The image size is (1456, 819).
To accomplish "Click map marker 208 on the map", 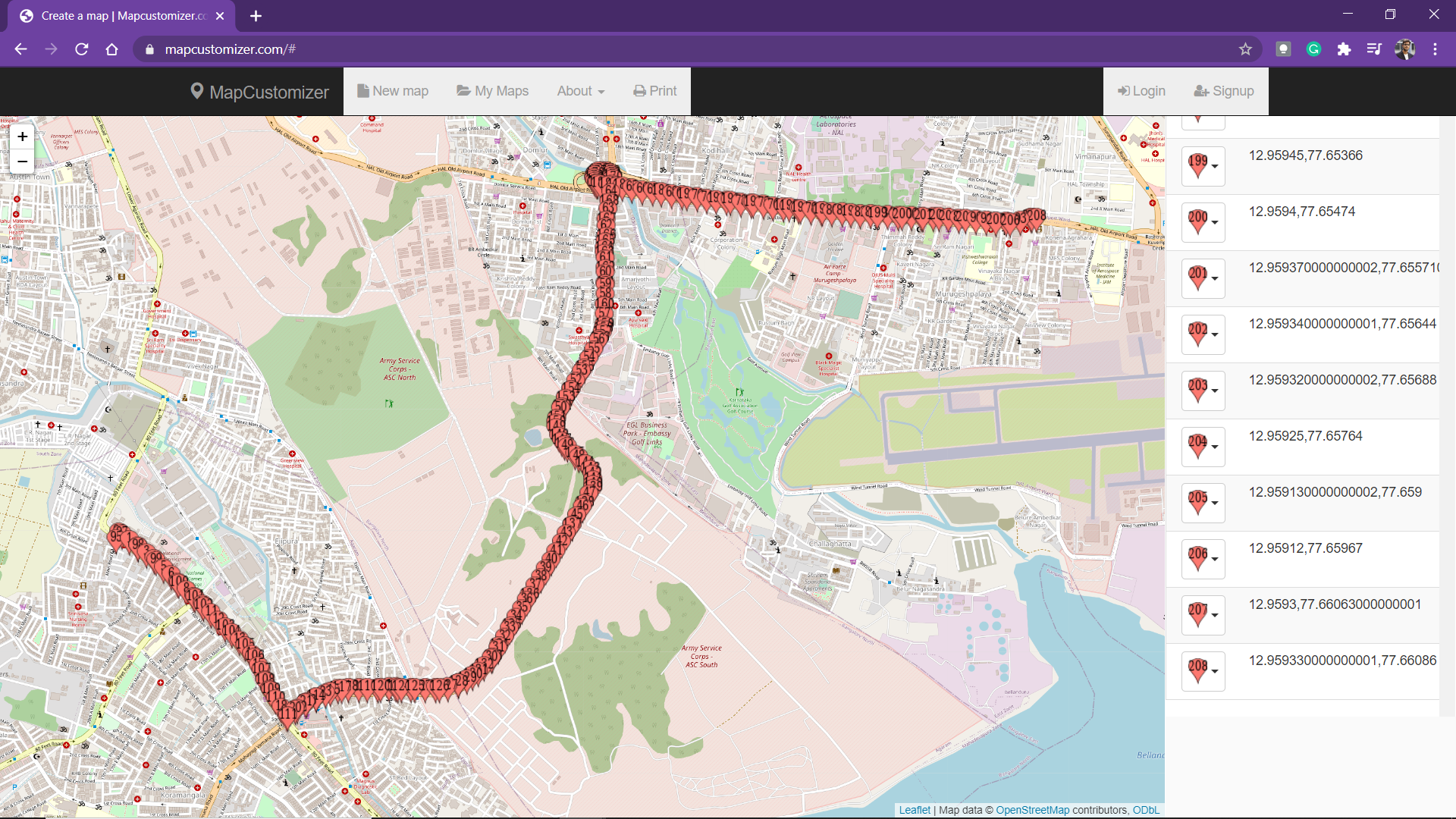I will point(1037,220).
